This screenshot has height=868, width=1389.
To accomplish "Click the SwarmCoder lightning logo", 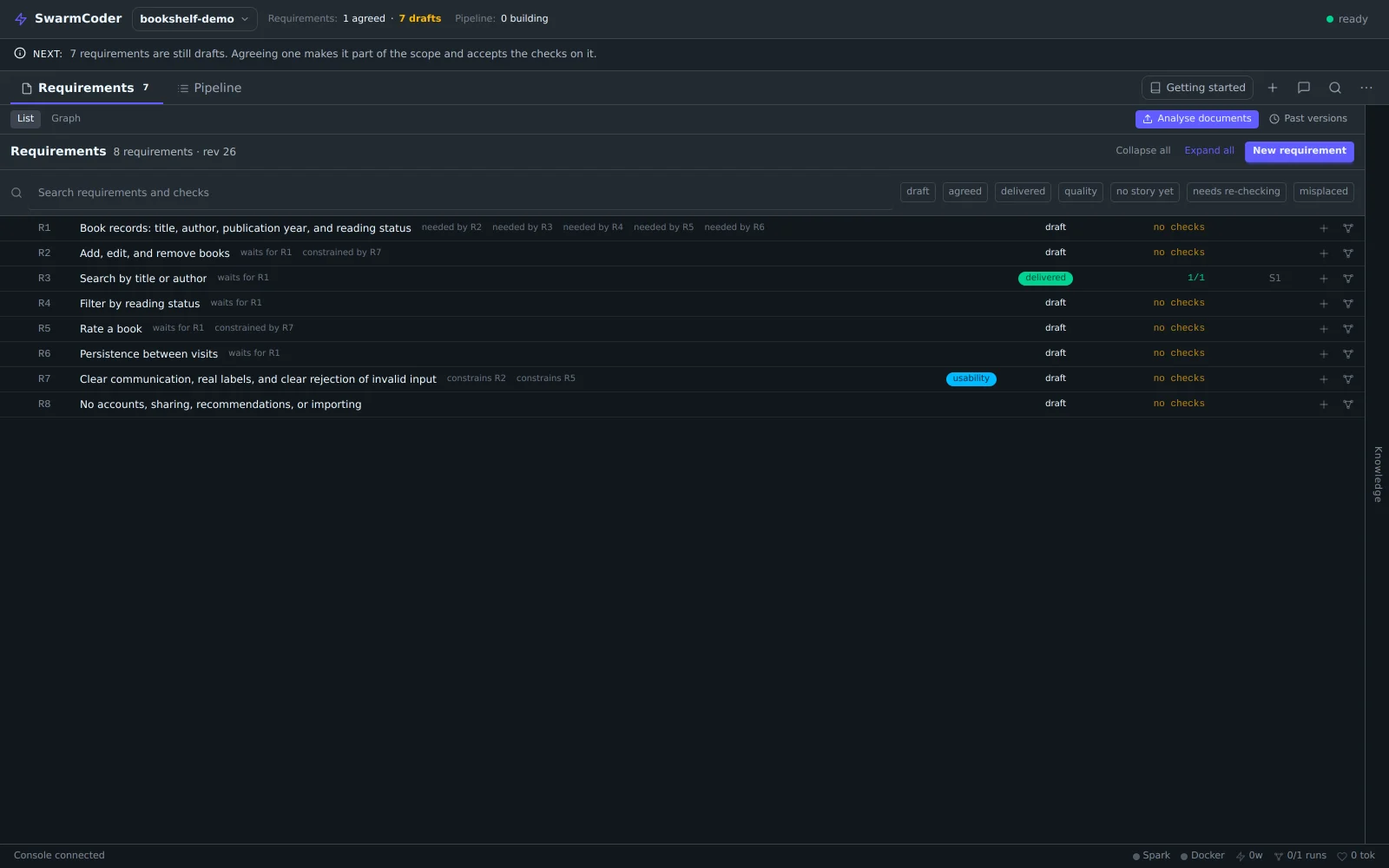I will pos(21,19).
